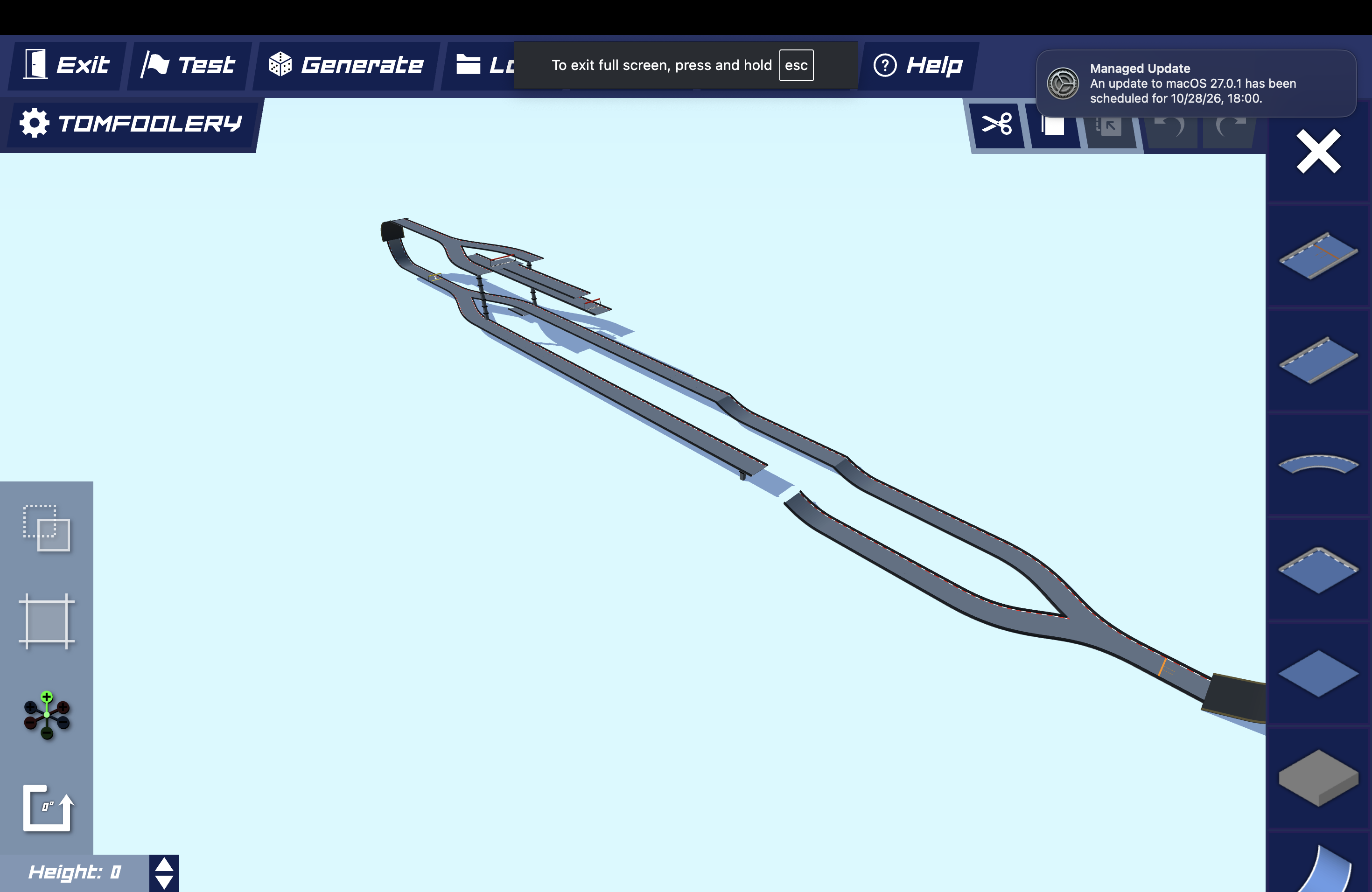Viewport: 1372px width, 892px height.
Task: Click the scissors cut icon
Action: (x=997, y=125)
